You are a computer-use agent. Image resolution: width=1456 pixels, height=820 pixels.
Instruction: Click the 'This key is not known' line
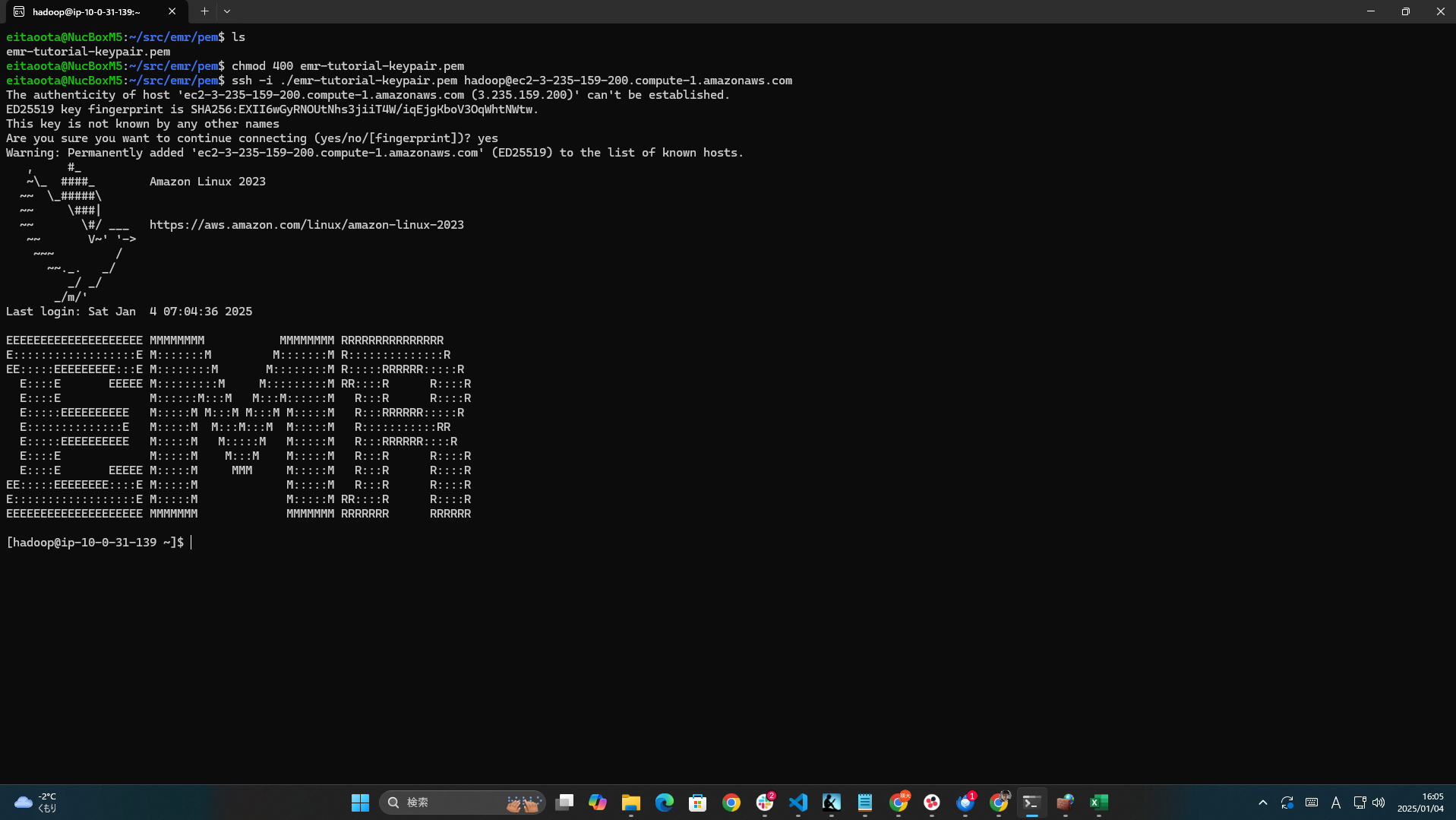tap(143, 124)
